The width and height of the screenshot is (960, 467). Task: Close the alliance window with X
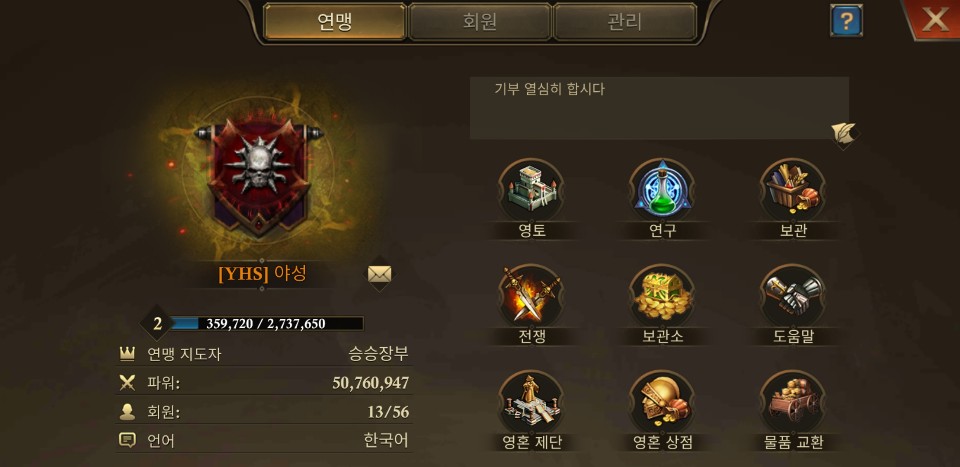tap(935, 20)
